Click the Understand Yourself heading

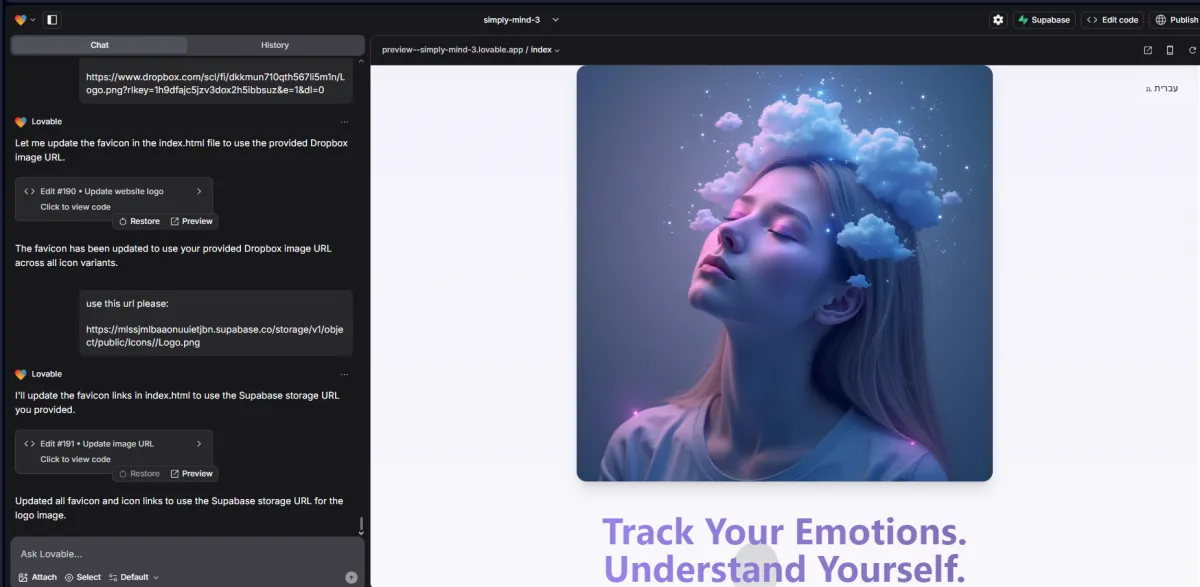[x=784, y=568]
